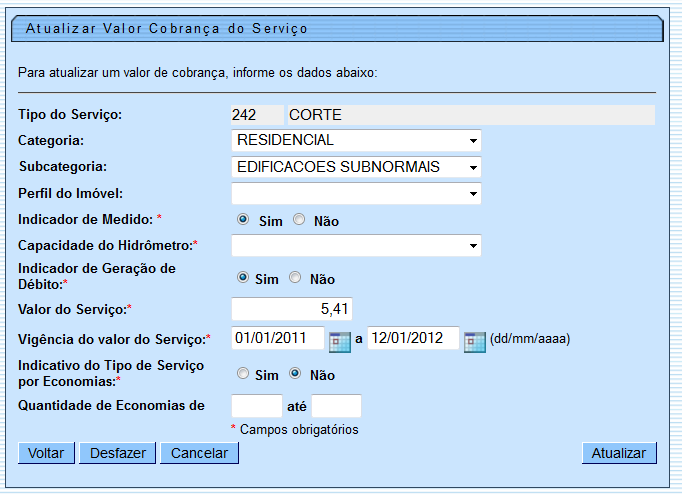Select Não for Indicador de Medido
This screenshot has width=682, height=495.
[x=299, y=220]
